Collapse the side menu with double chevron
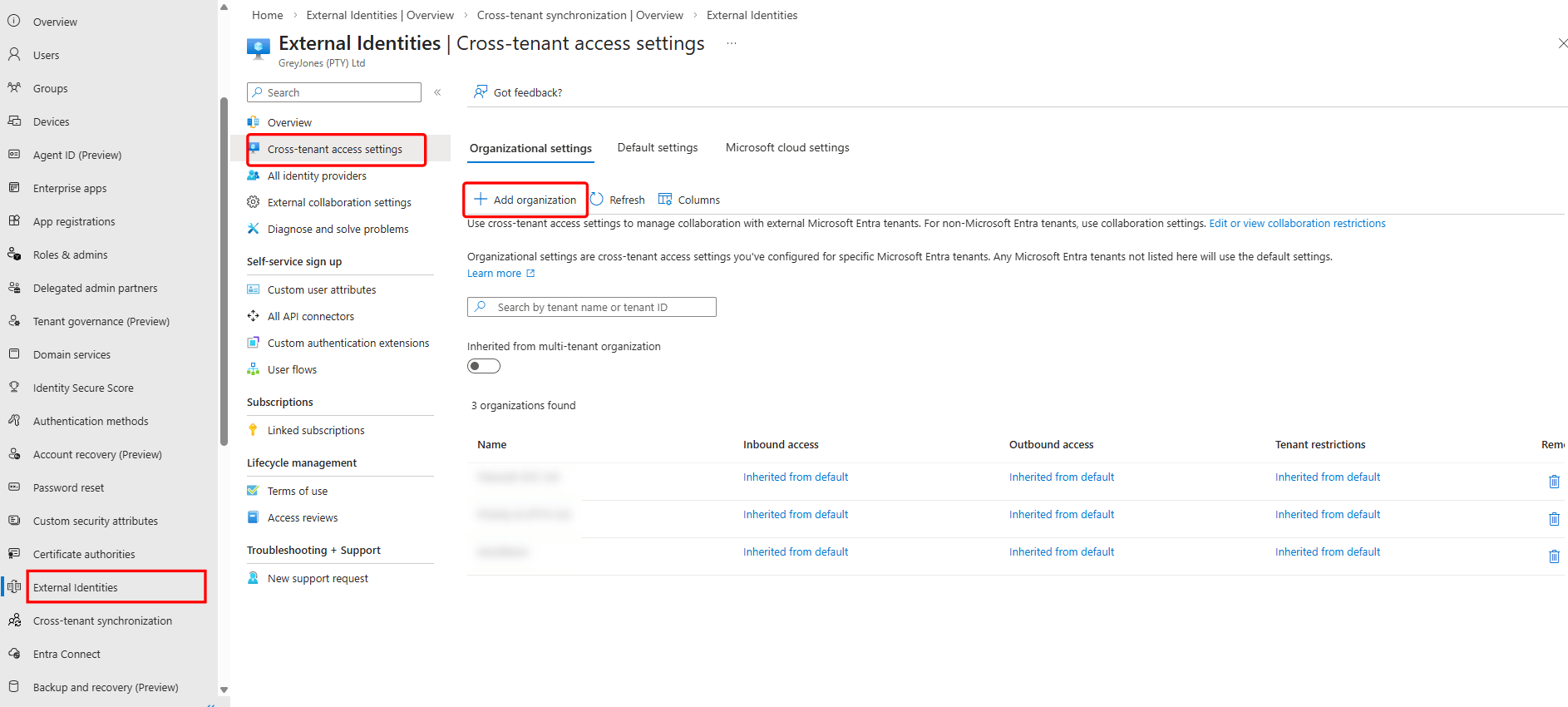Viewport: 1568px width, 707px height. tap(437, 92)
